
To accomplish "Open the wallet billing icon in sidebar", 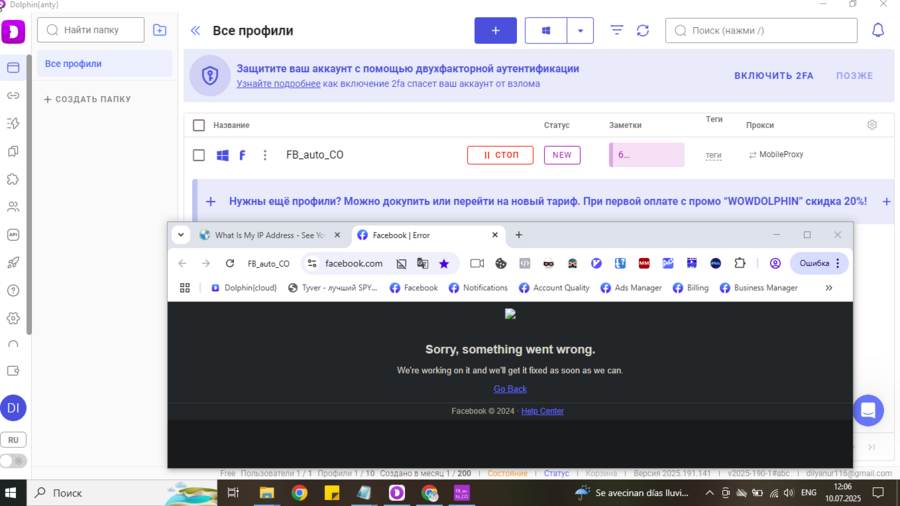I will pos(13,371).
